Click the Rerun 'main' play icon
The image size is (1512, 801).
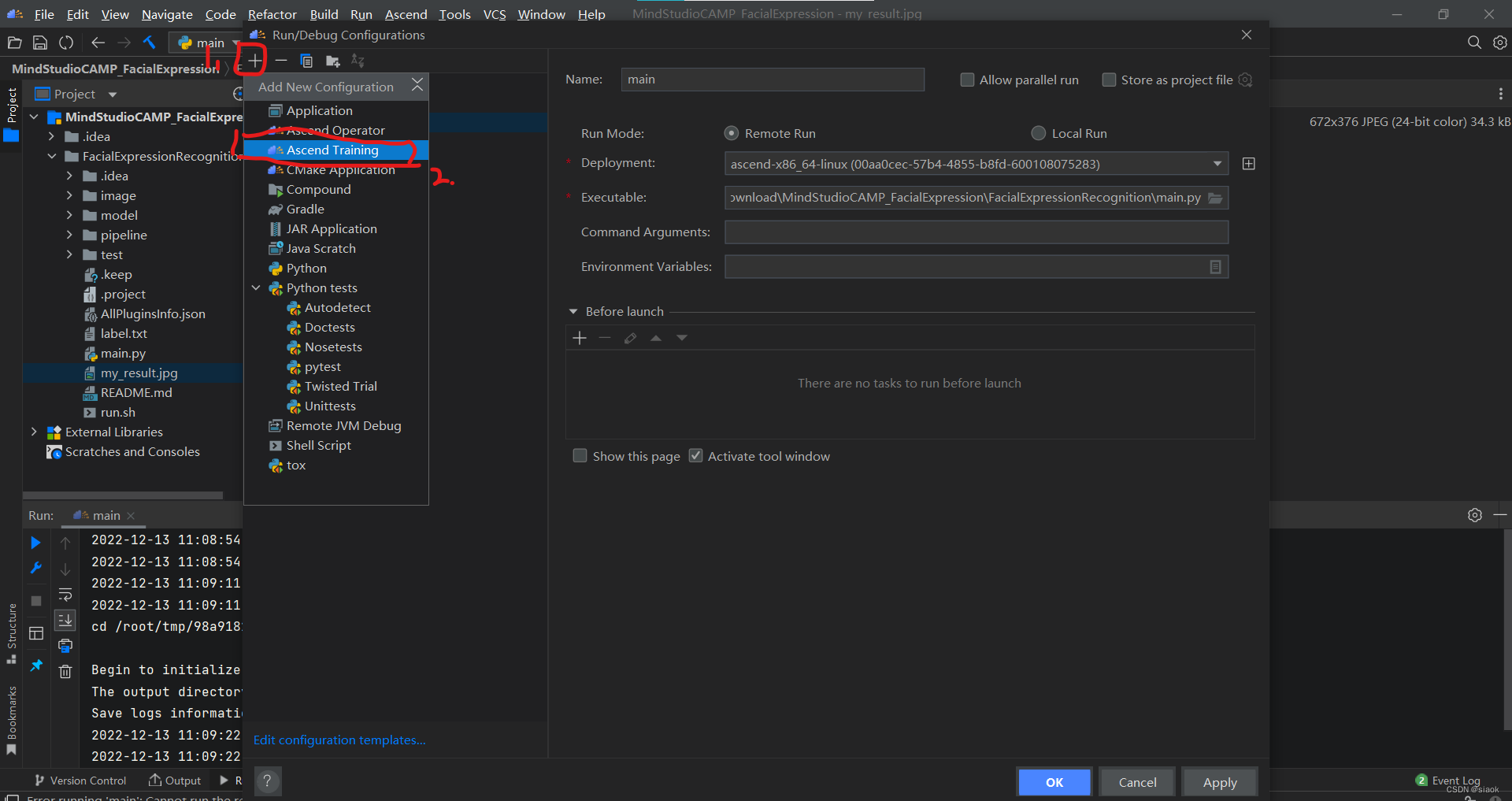tap(35, 542)
